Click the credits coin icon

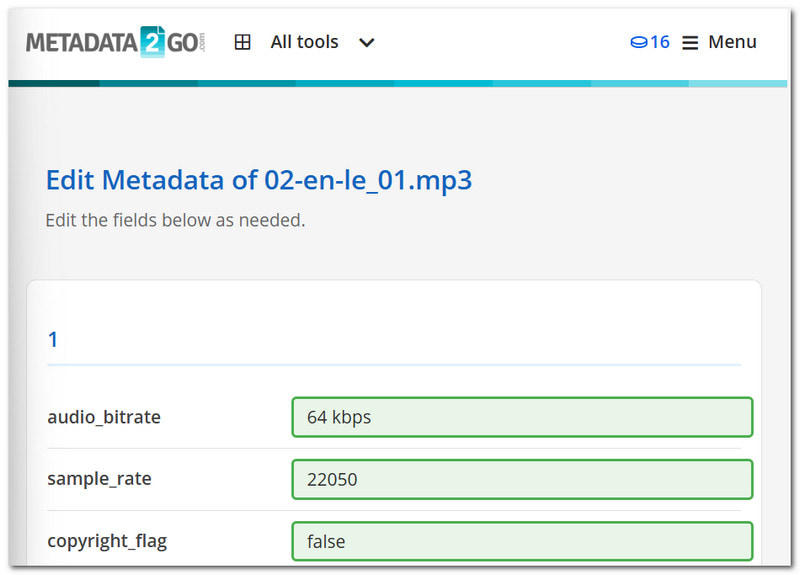point(639,42)
